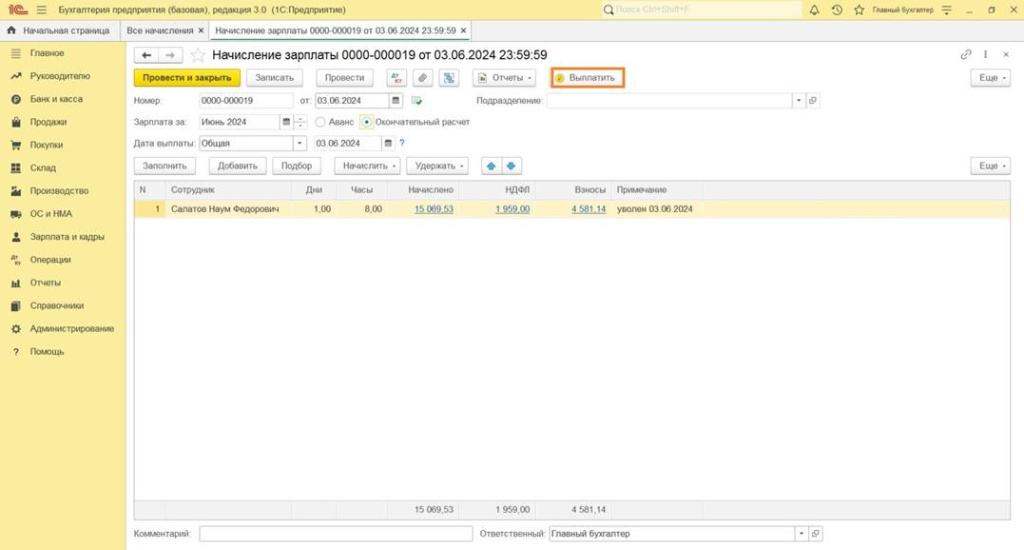Click the paperclip attached files icon
Screen dimensions: 1024x550
tap(423, 78)
